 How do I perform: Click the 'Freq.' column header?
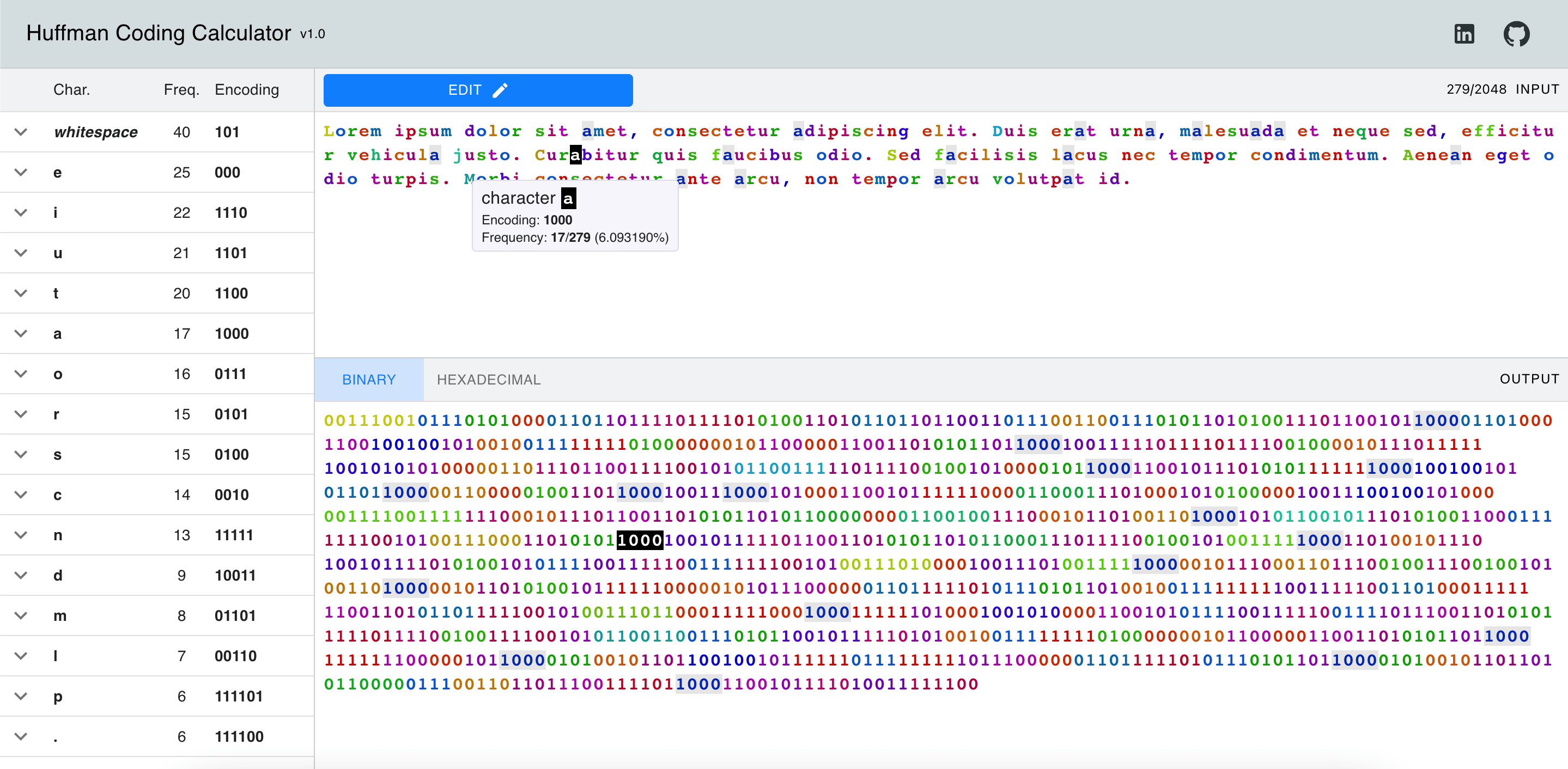click(181, 90)
